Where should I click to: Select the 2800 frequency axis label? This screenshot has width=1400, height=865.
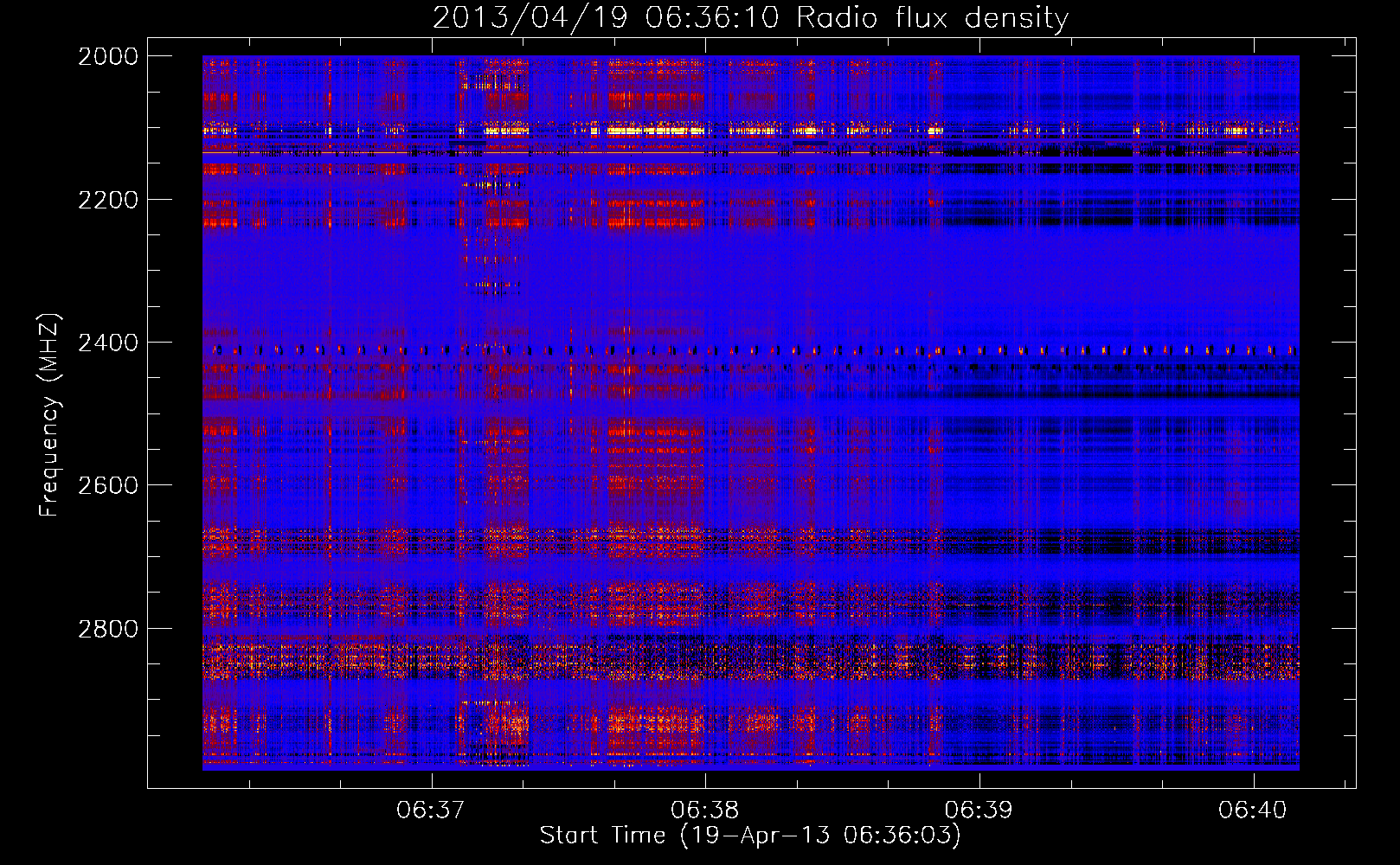coord(108,629)
